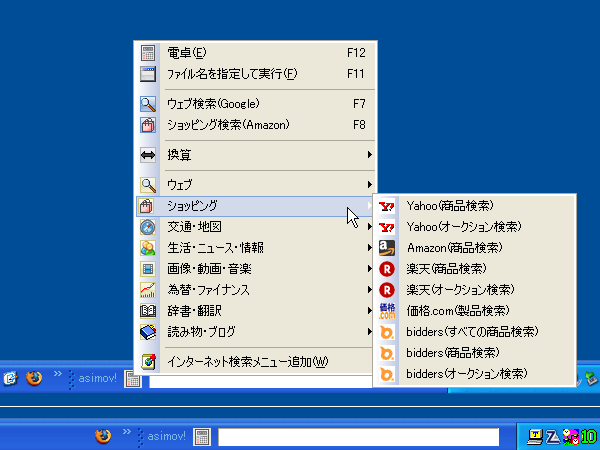Click the Firefox icon in the upper taskbar
The image size is (600, 450).
click(x=34, y=378)
